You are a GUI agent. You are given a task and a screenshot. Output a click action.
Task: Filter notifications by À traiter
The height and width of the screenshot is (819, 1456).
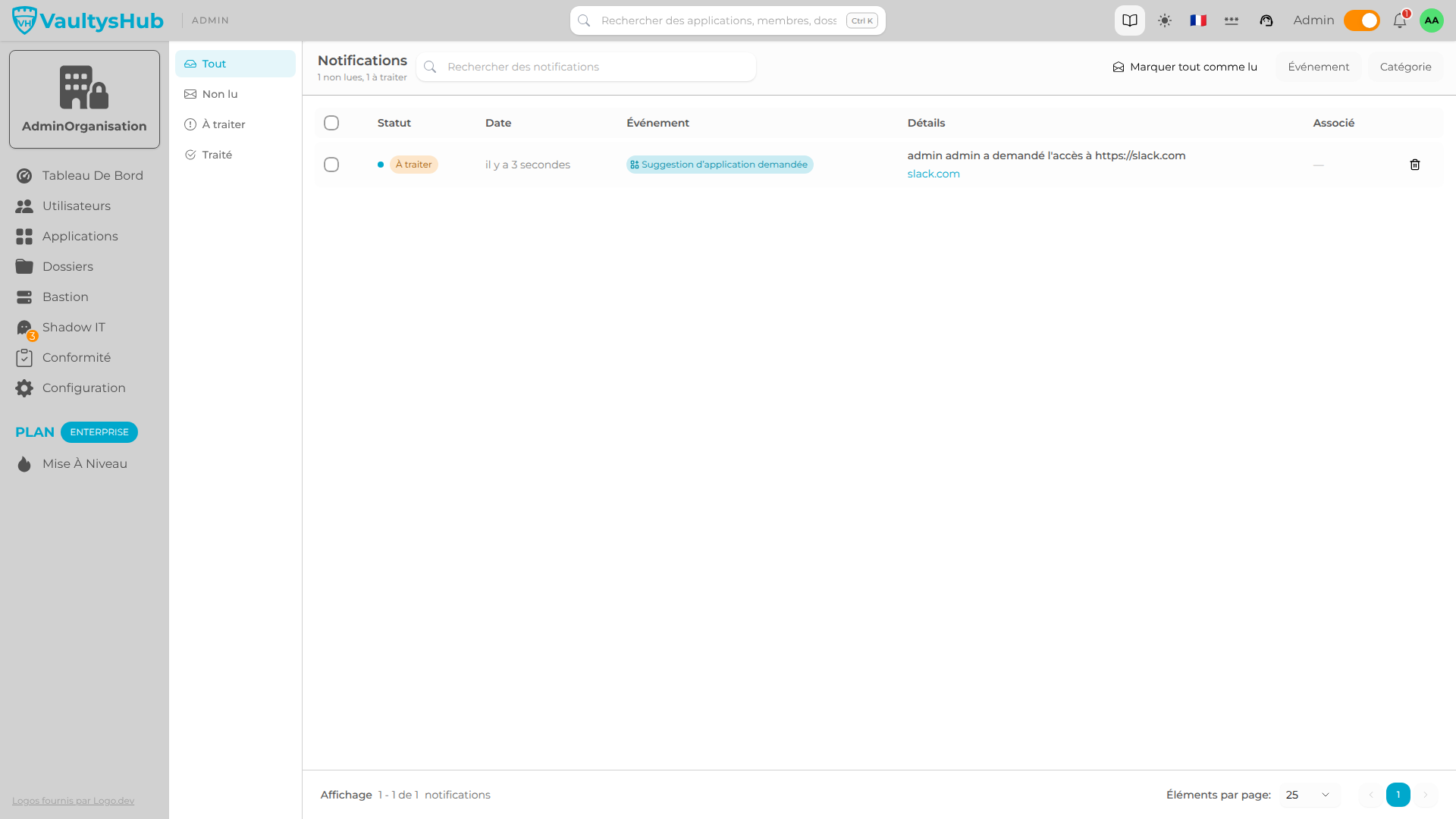tap(235, 124)
